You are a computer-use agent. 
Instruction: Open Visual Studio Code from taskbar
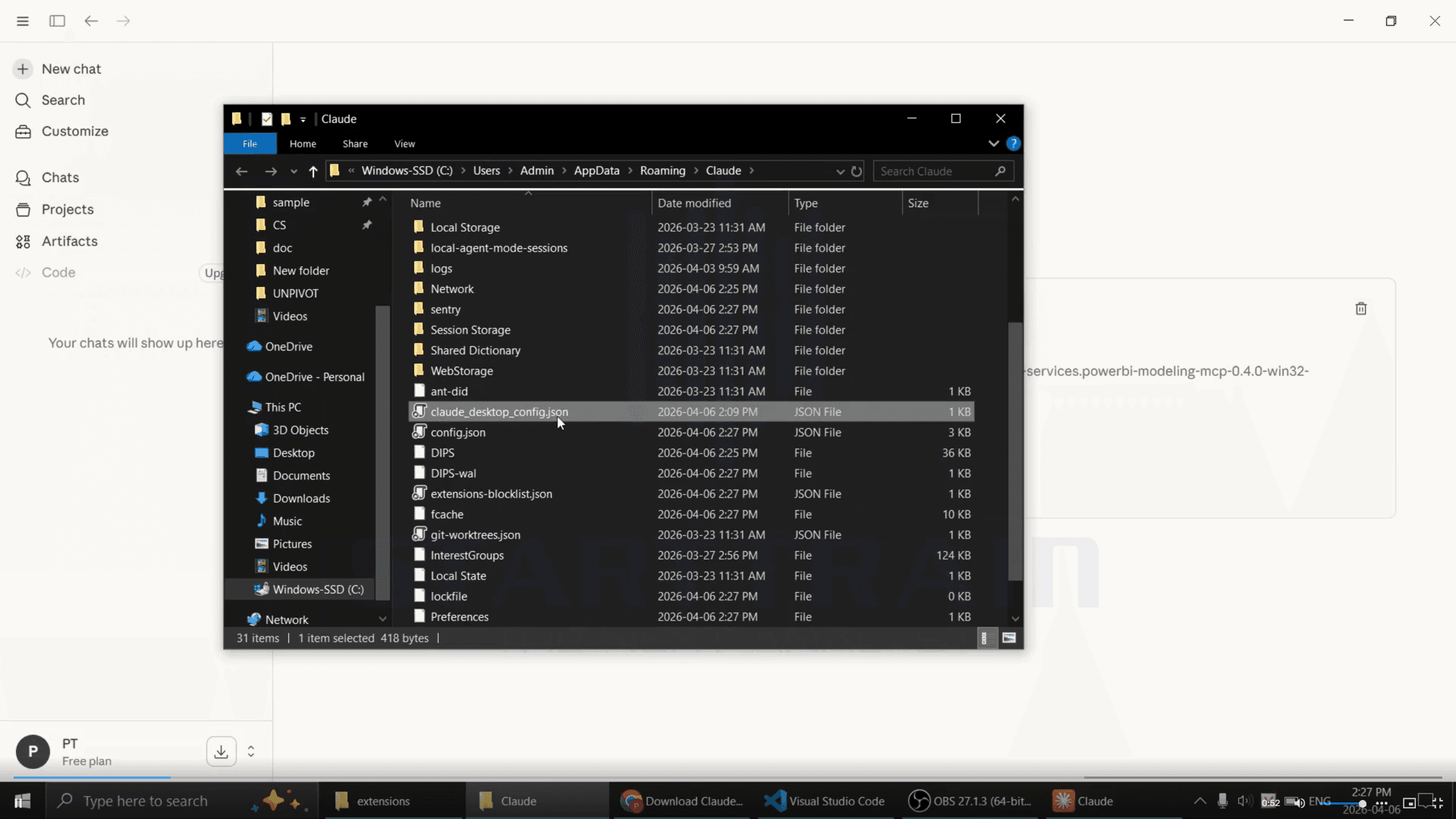(x=825, y=801)
